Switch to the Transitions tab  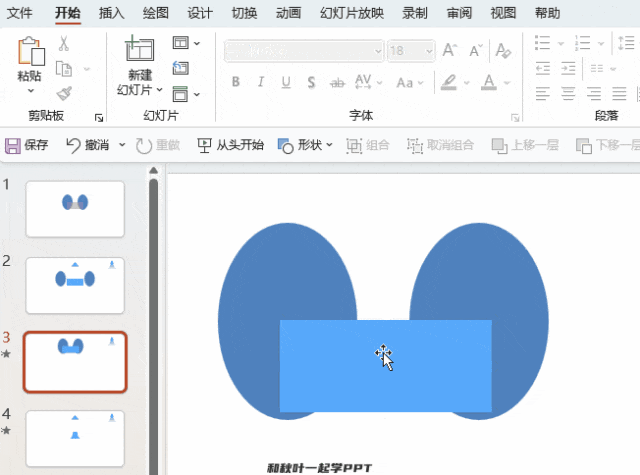pyautogui.click(x=244, y=13)
